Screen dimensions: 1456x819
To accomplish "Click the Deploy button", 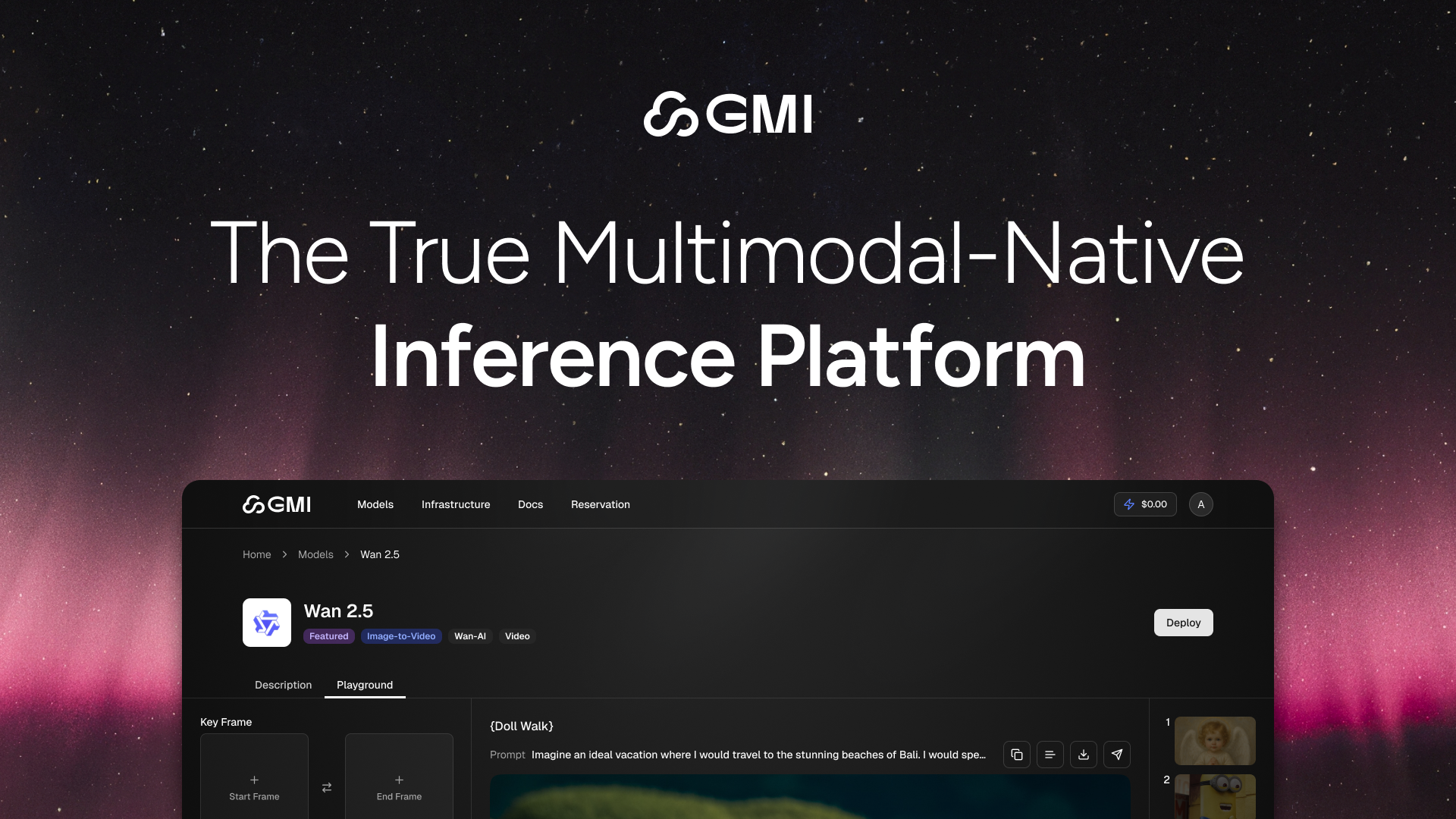I will [1183, 622].
